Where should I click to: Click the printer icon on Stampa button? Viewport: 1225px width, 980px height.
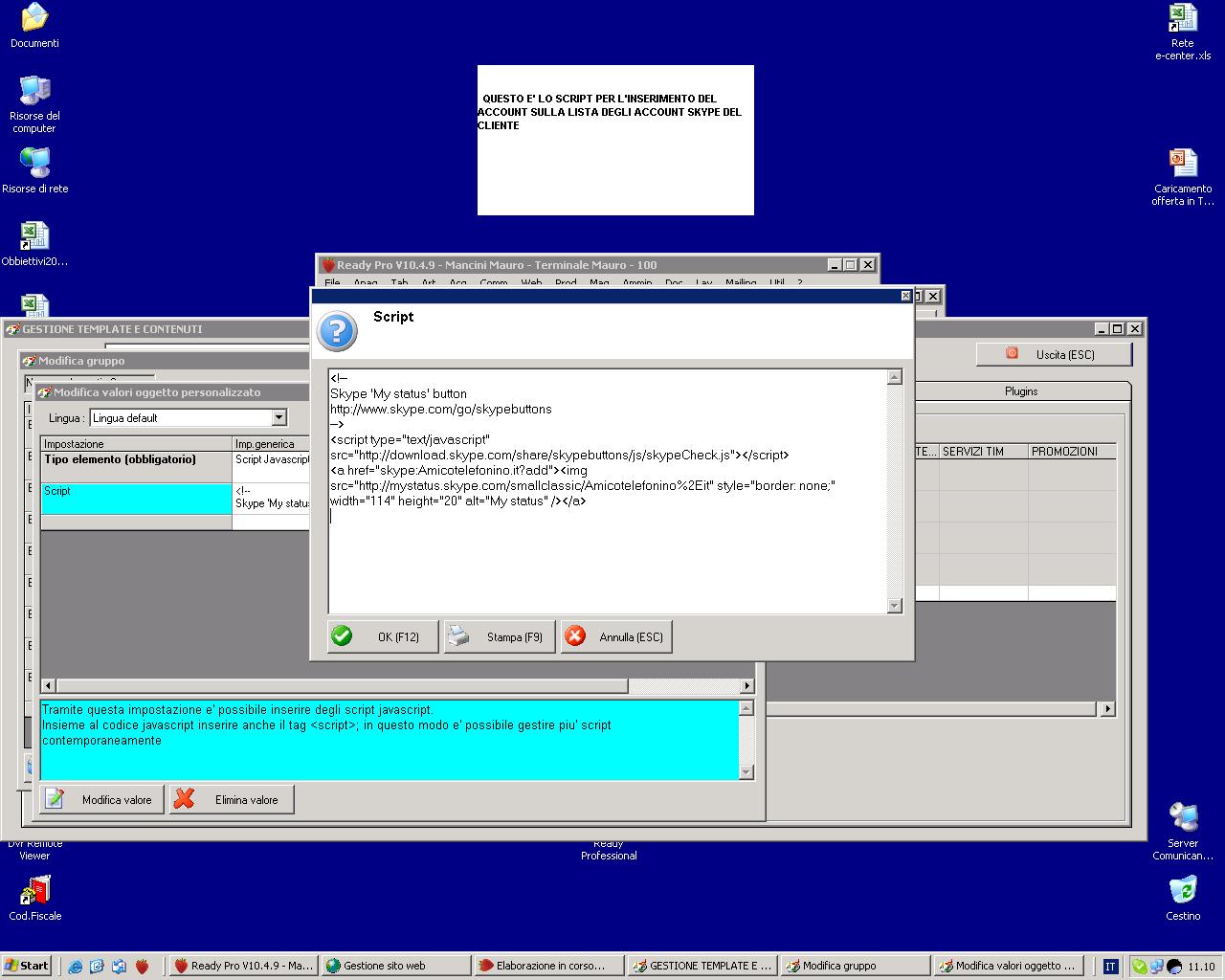(458, 635)
